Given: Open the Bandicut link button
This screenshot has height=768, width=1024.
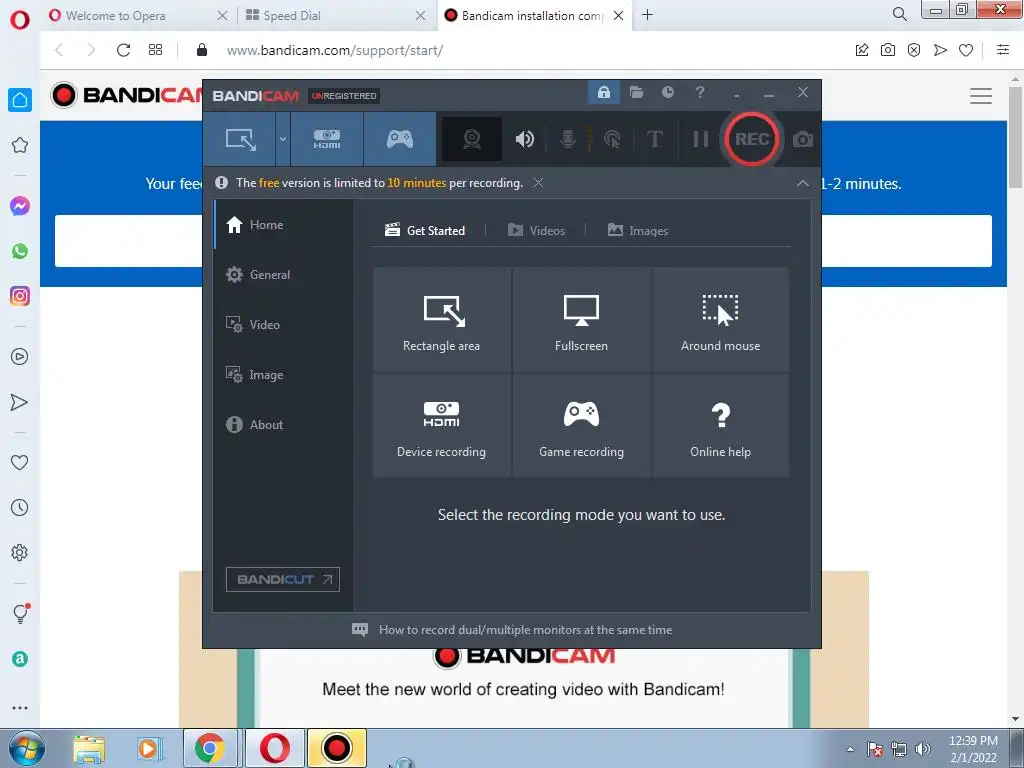Looking at the screenshot, I should pyautogui.click(x=283, y=579).
